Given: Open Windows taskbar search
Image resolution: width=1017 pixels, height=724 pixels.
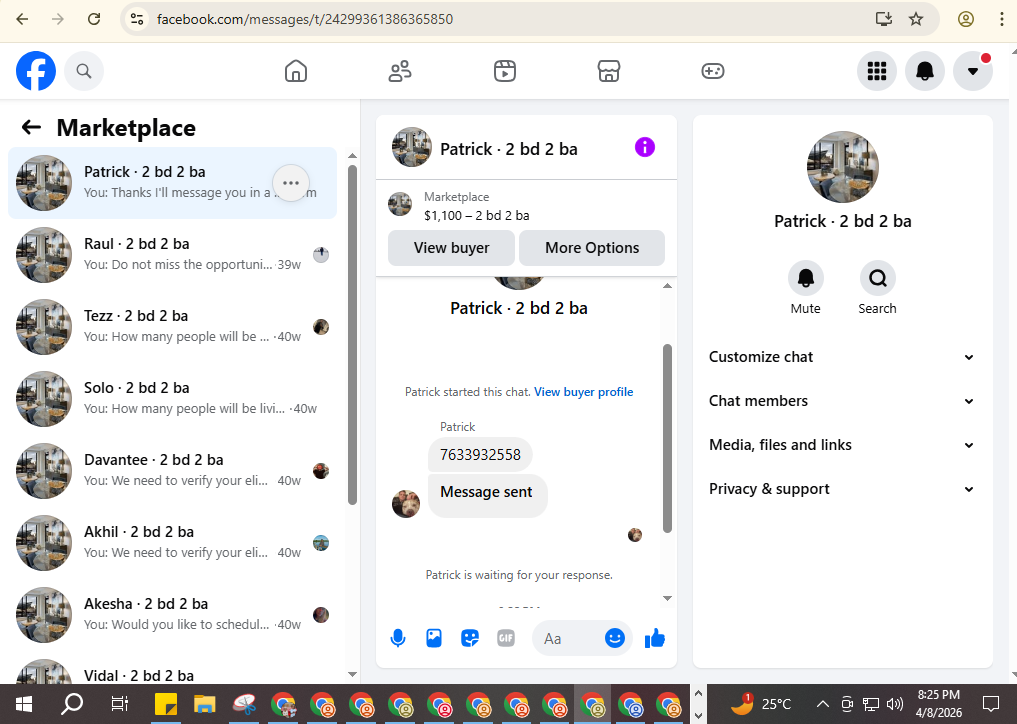Looking at the screenshot, I should click(72, 704).
